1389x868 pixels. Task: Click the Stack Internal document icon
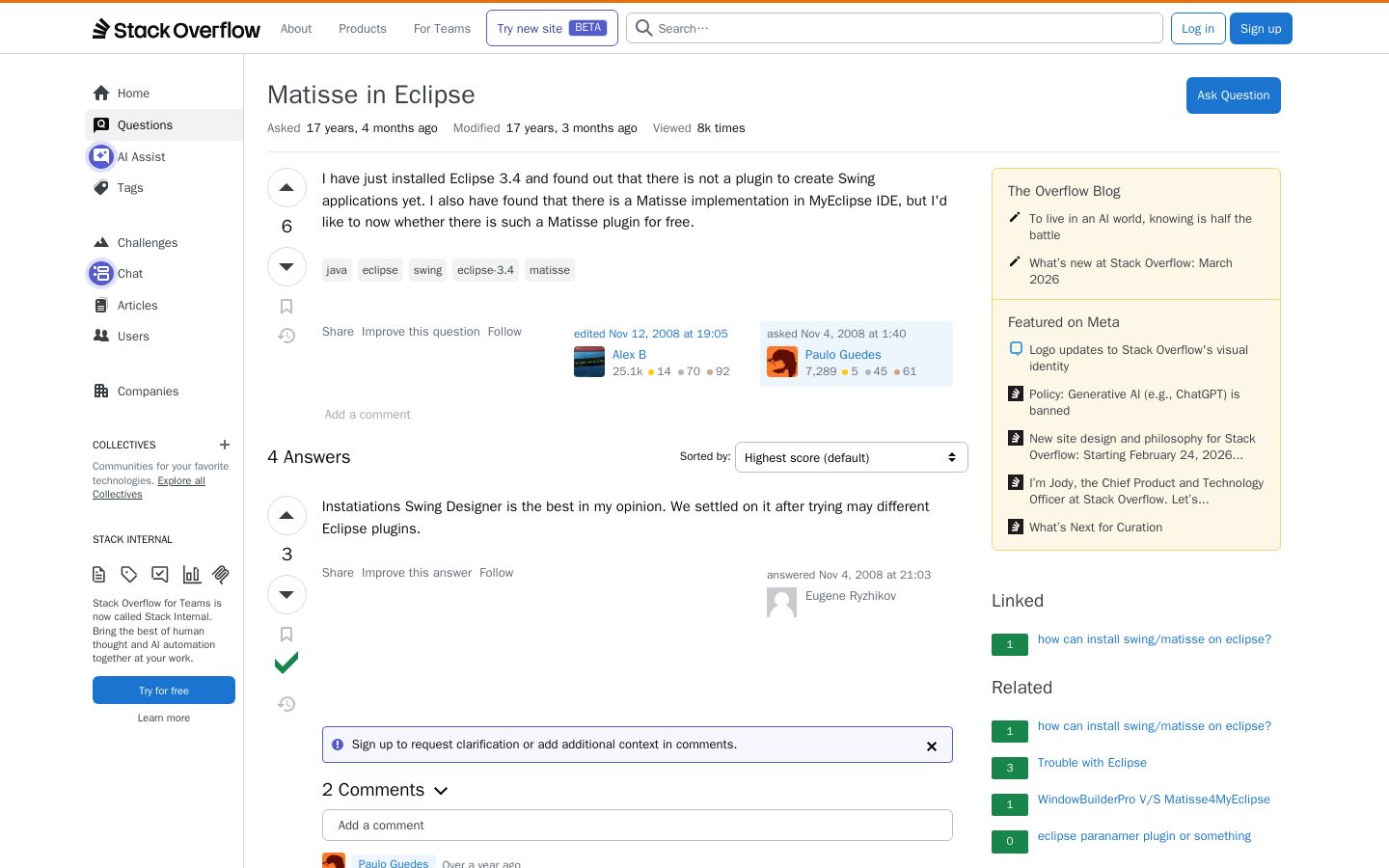pos(98,575)
